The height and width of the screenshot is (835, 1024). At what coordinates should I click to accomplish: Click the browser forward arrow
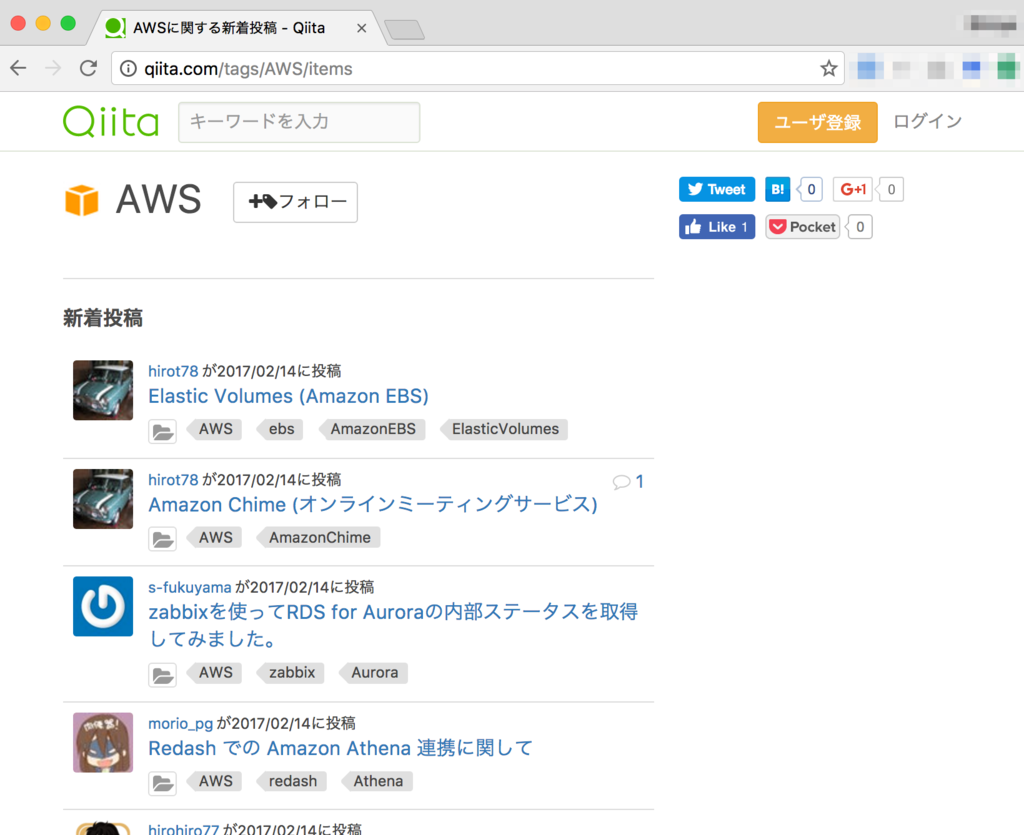click(53, 68)
